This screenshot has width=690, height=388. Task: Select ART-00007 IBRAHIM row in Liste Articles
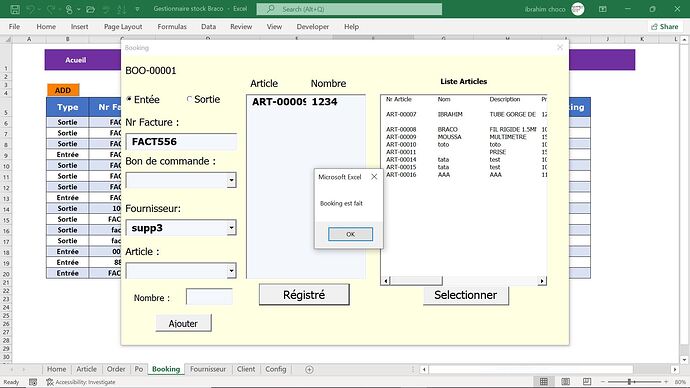point(464,114)
